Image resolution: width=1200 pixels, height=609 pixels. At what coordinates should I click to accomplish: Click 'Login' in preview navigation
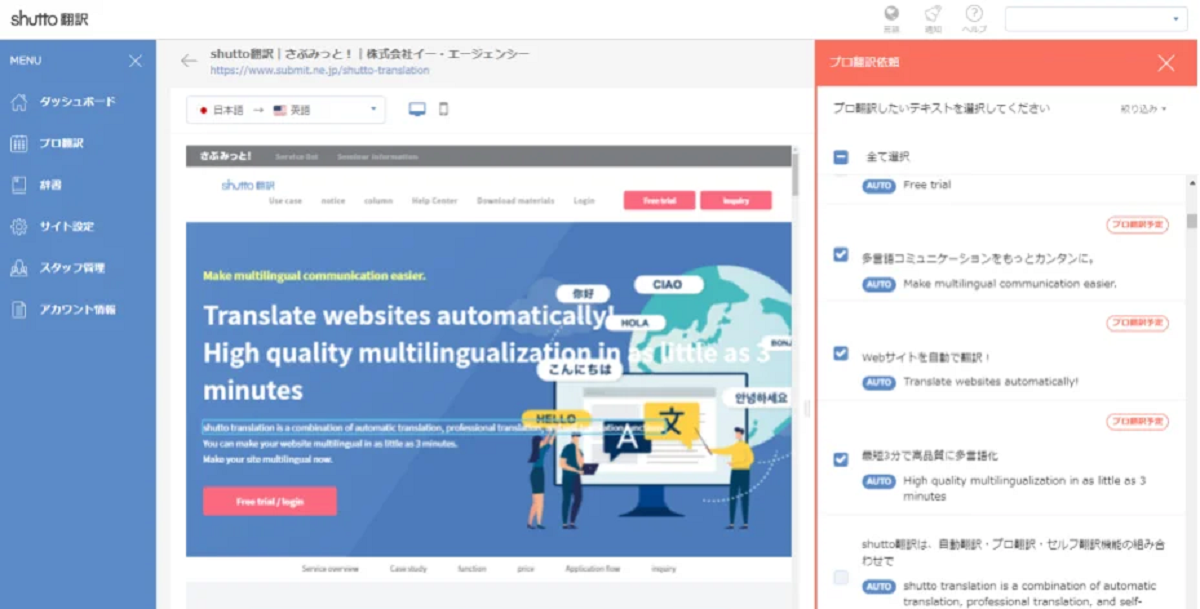[x=584, y=201]
